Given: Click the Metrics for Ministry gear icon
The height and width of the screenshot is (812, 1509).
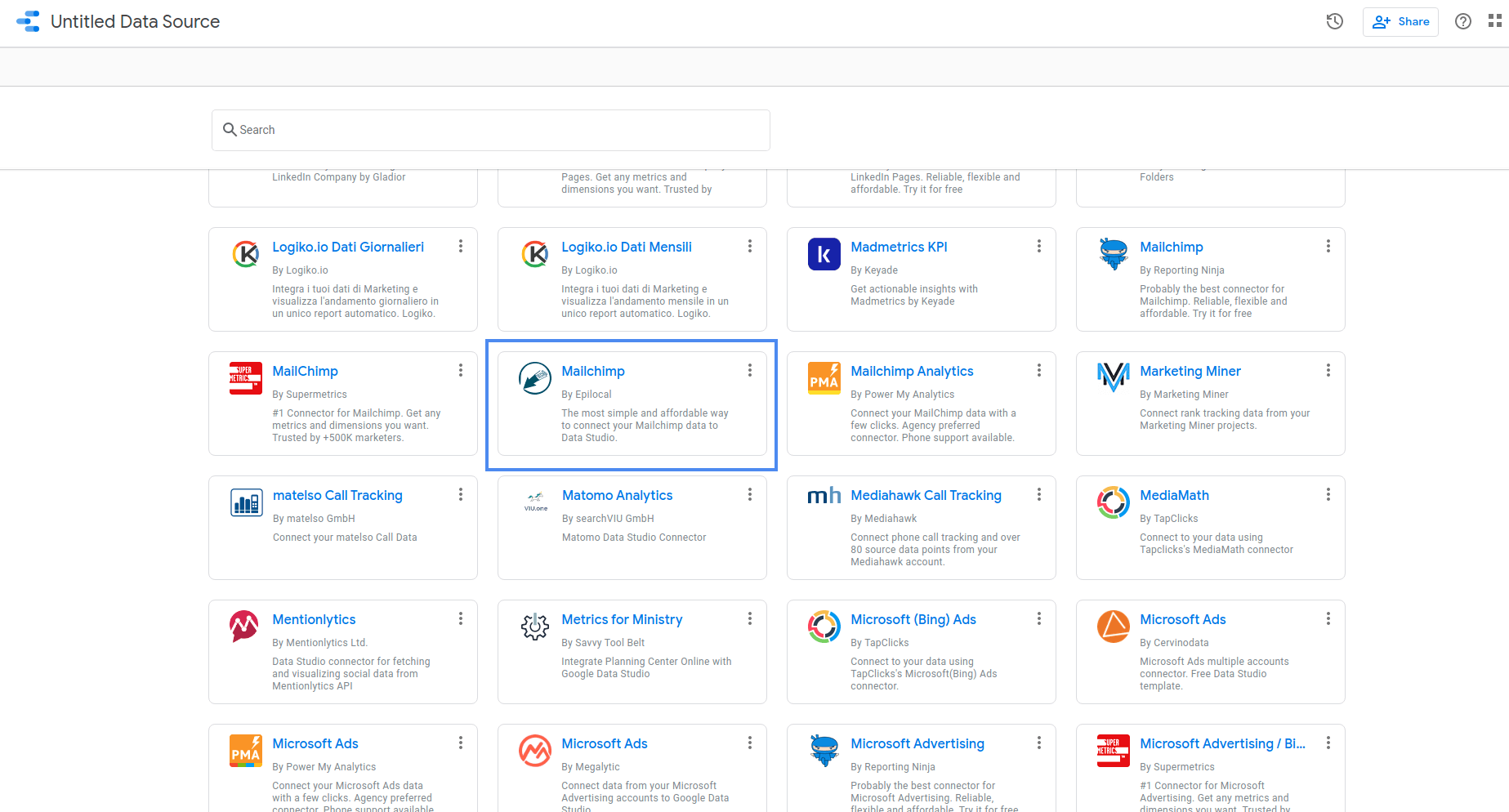Looking at the screenshot, I should tap(535, 627).
